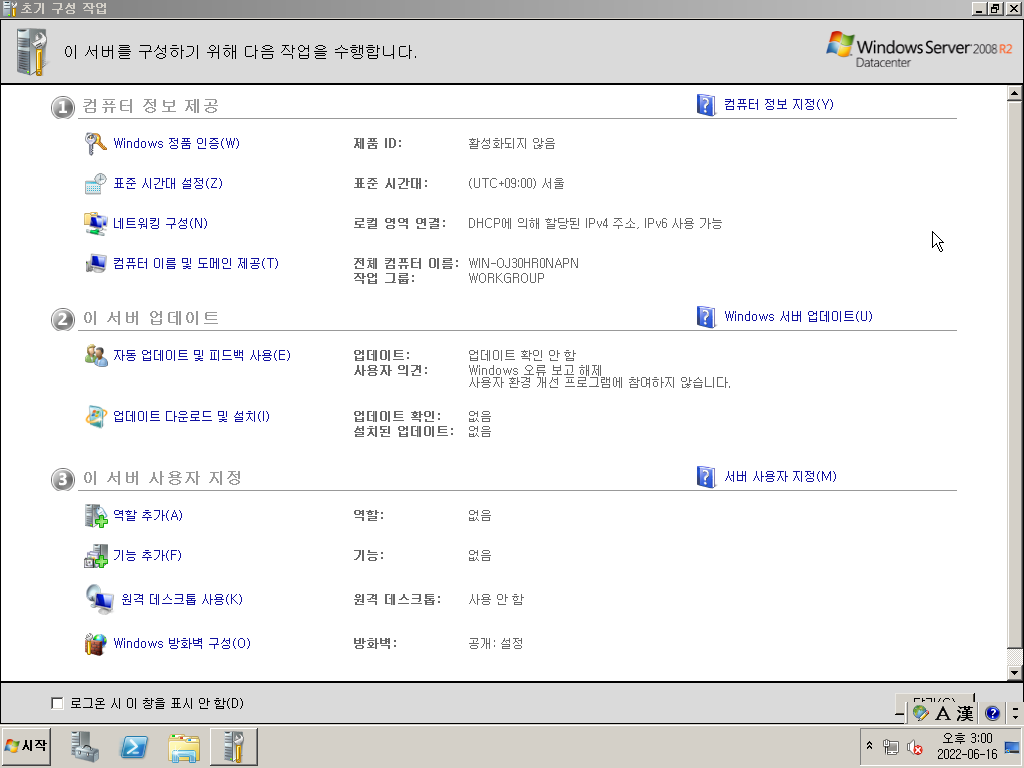Click the scrollbar down arrow
The width and height of the screenshot is (1024, 768).
[x=1014, y=672]
